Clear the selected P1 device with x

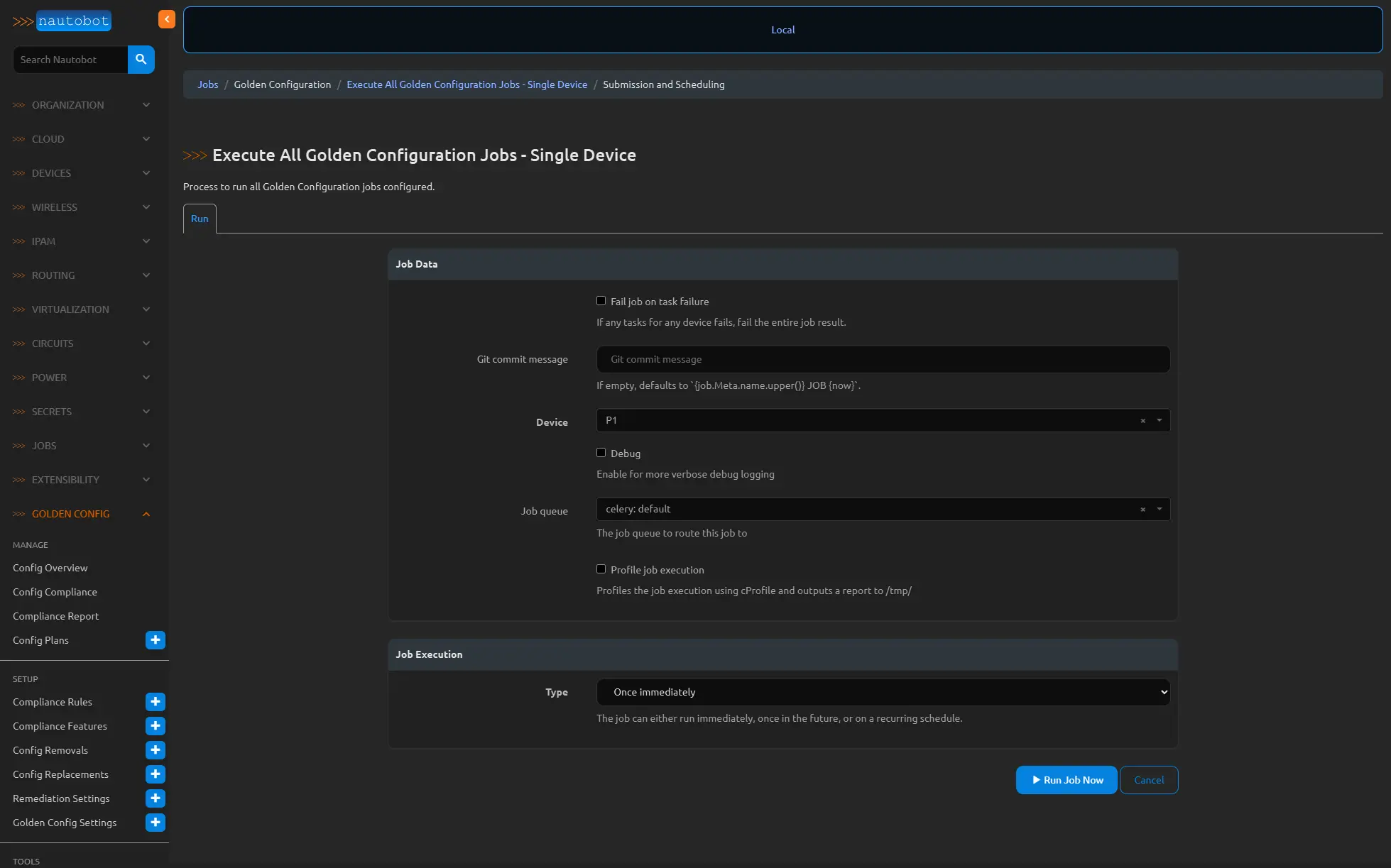1142,421
